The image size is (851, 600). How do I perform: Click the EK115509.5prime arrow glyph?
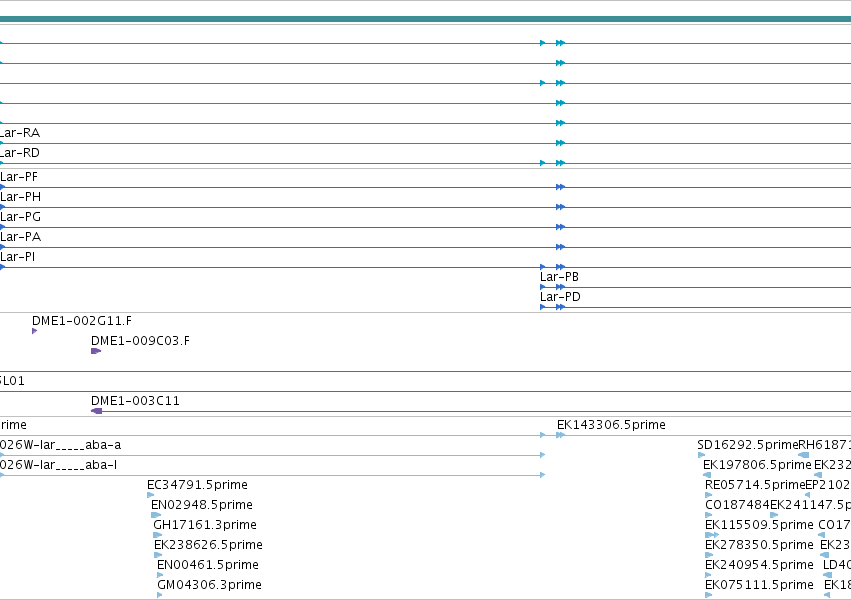click(712, 535)
